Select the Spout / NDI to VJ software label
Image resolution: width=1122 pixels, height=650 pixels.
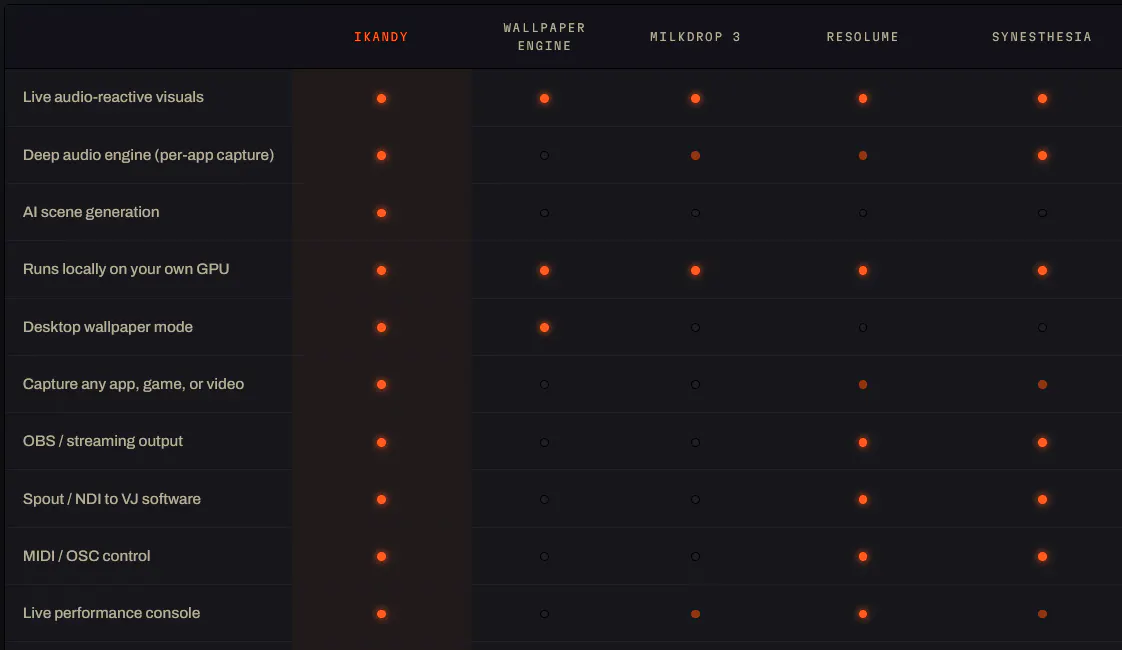[112, 498]
